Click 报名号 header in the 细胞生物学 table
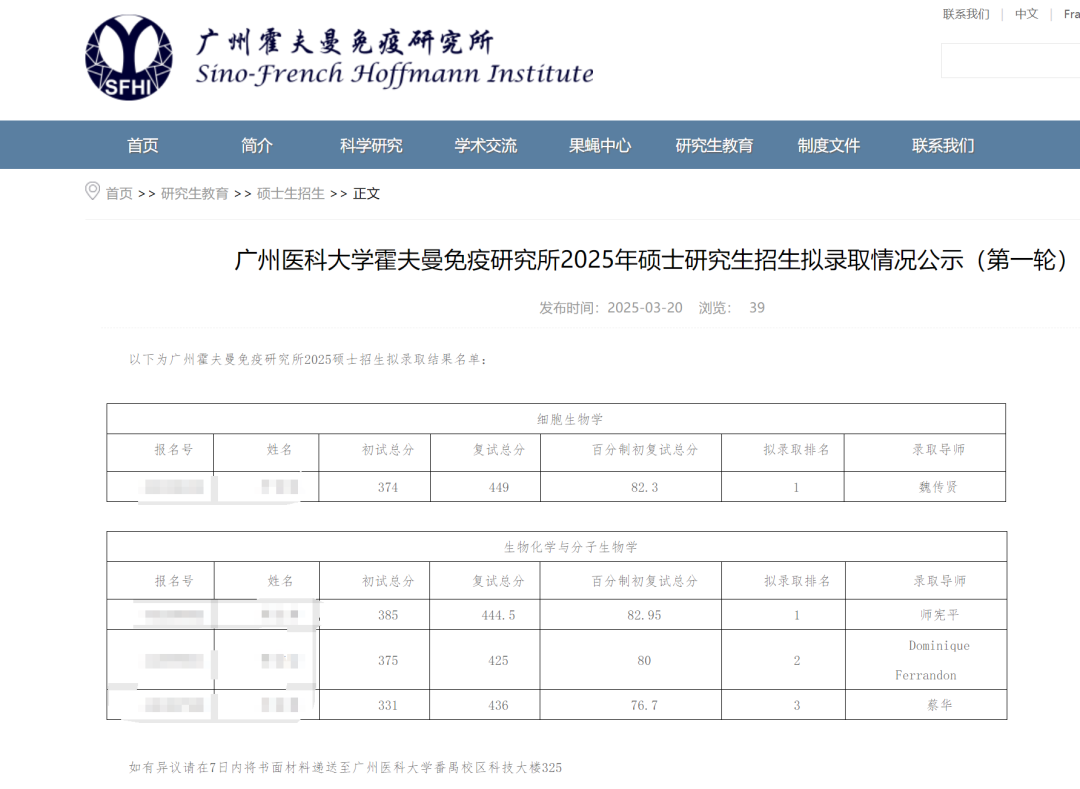This screenshot has width=1080, height=789. (174, 450)
